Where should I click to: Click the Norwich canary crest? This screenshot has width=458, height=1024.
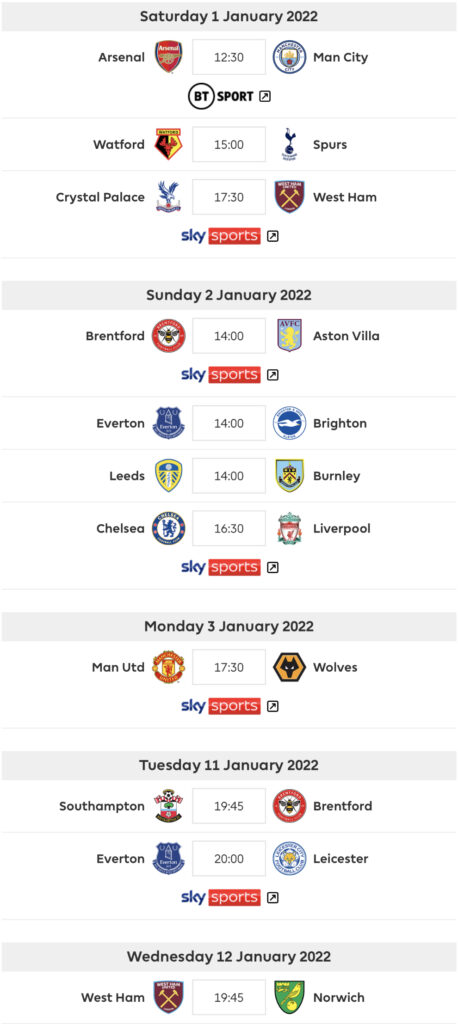point(289,997)
